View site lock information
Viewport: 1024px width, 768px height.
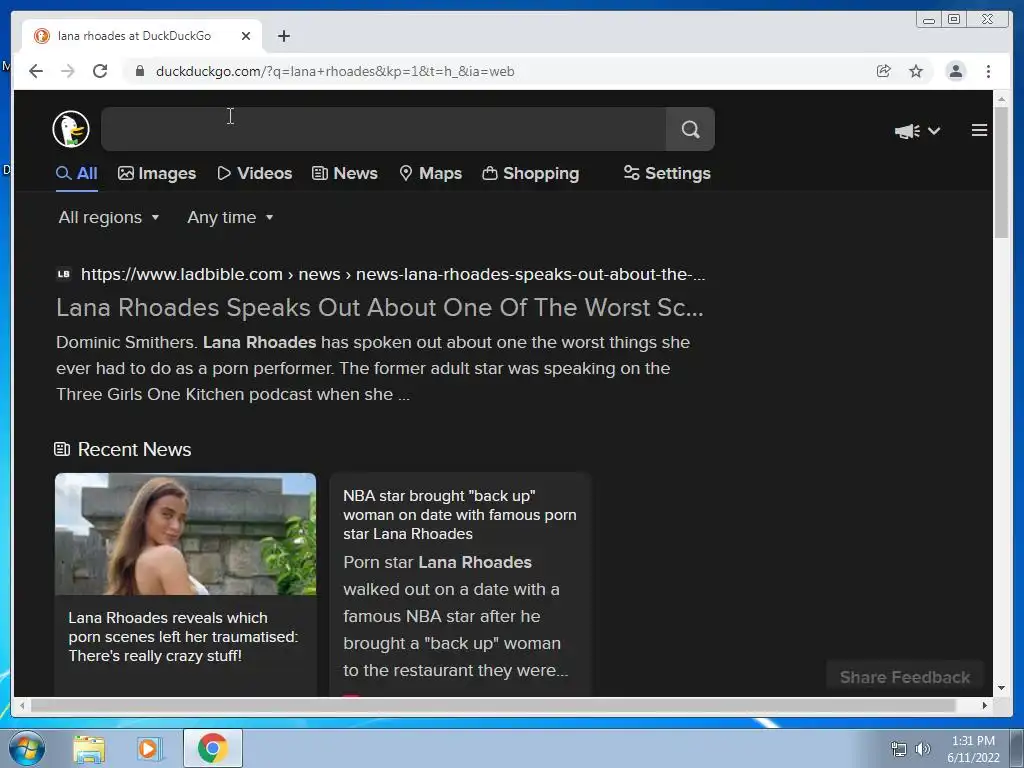(139, 71)
